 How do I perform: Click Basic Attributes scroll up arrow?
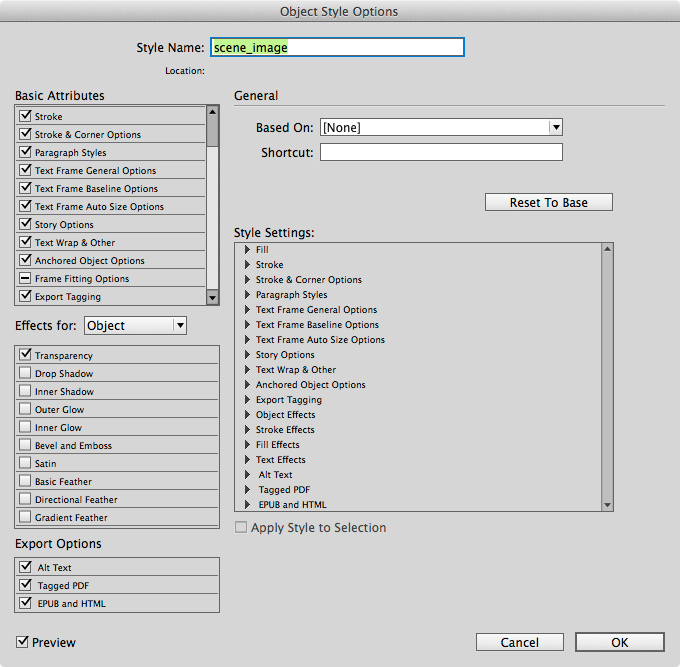coord(212,112)
